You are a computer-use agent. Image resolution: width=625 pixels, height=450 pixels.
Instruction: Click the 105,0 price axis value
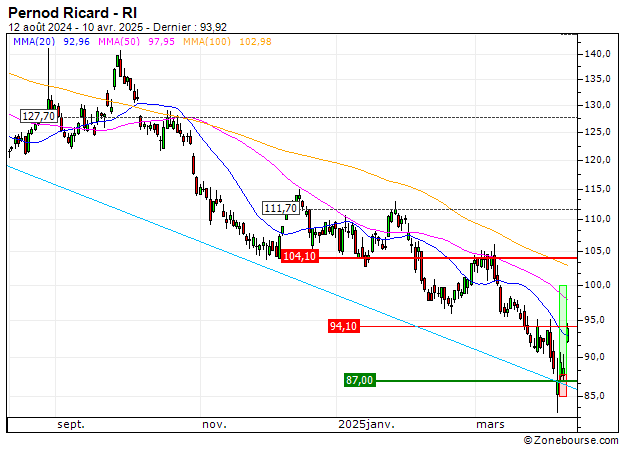click(597, 251)
